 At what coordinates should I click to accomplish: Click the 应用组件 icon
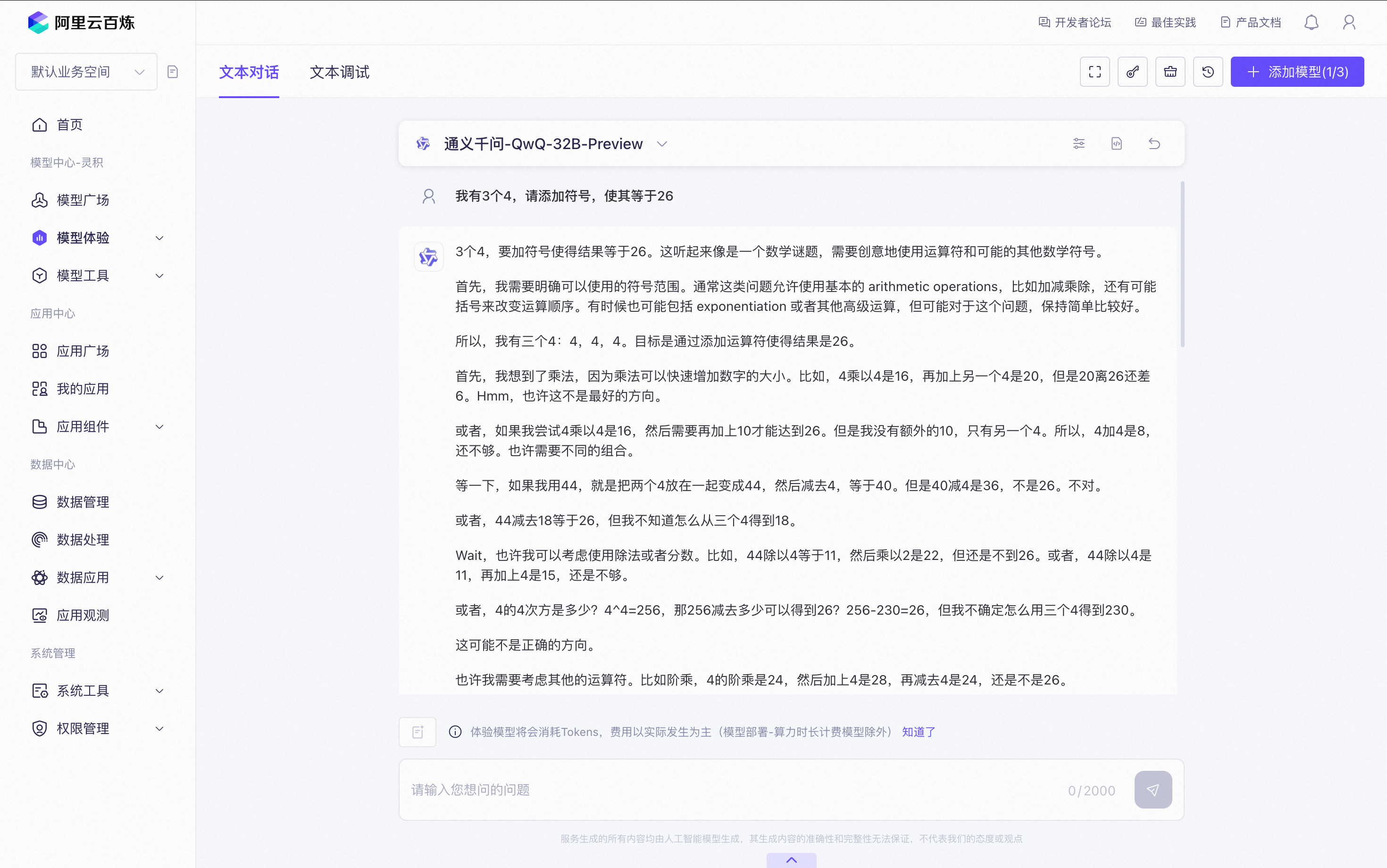tap(40, 426)
